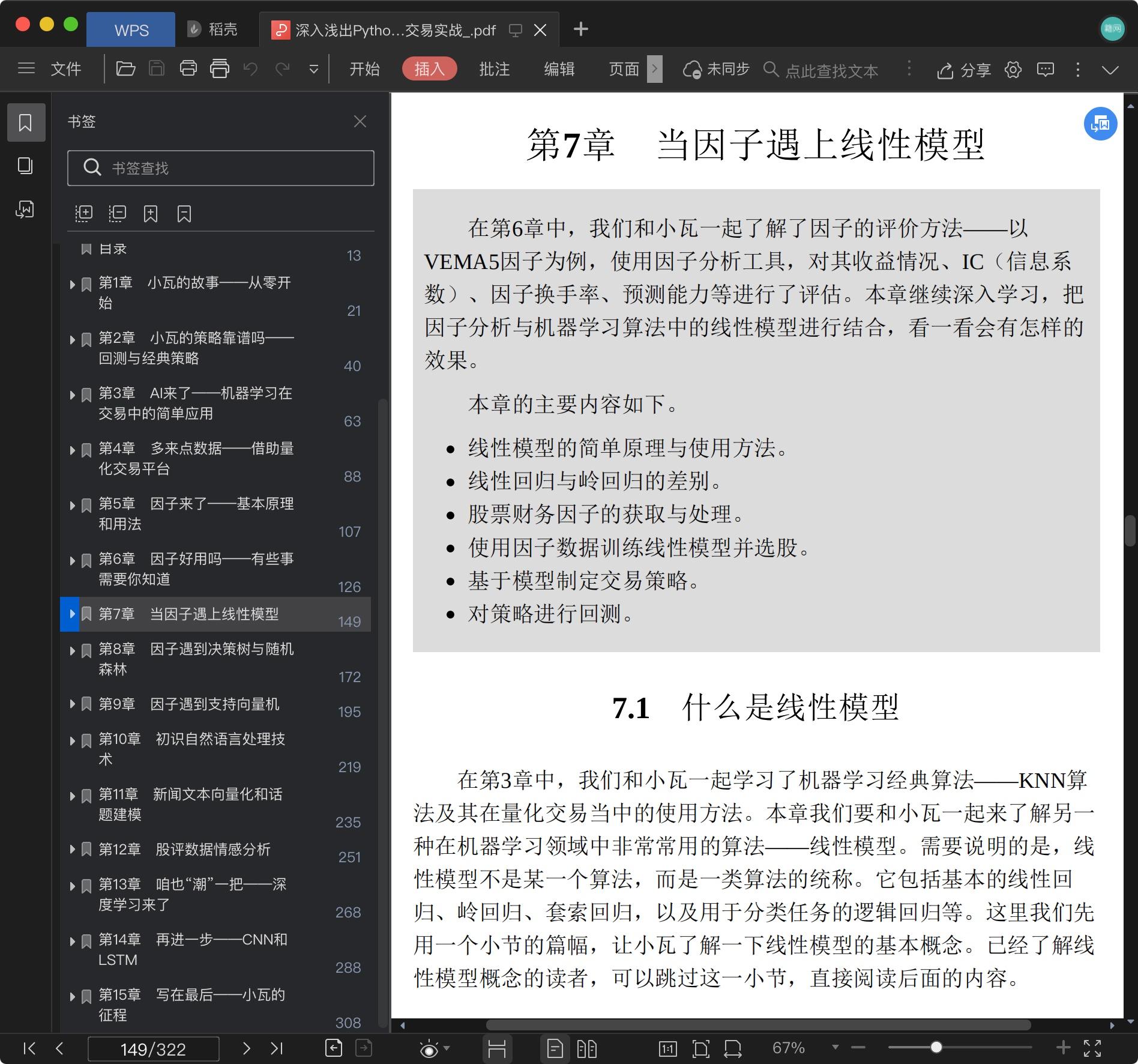
Task: Click the 未同步 cloud sync button
Action: click(x=716, y=70)
